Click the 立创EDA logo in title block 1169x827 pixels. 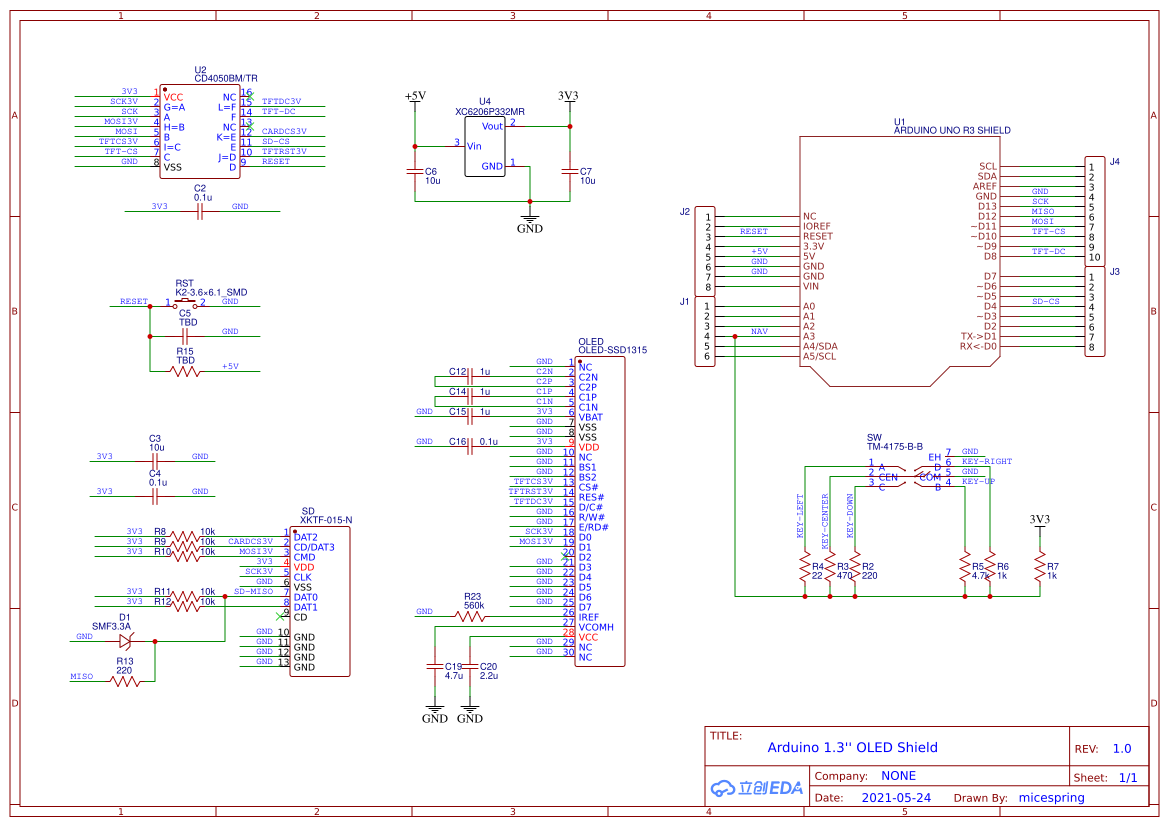click(x=758, y=788)
